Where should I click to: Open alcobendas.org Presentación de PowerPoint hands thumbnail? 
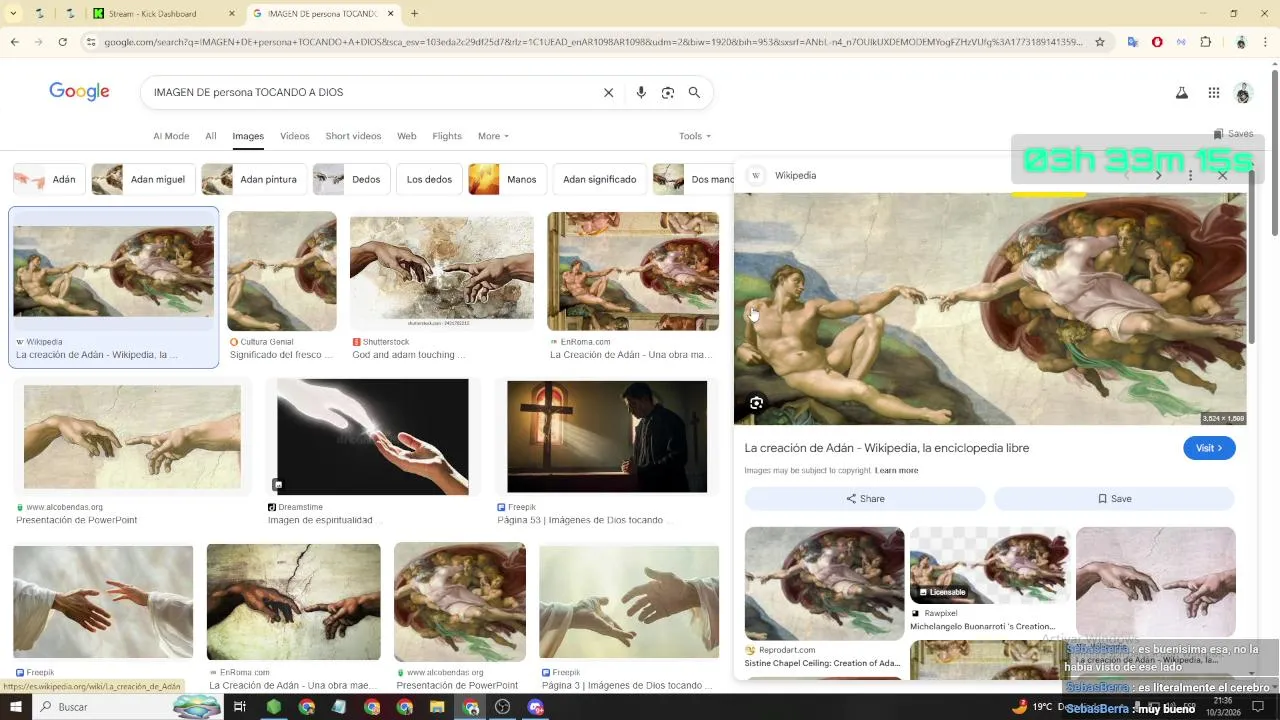coord(132,438)
